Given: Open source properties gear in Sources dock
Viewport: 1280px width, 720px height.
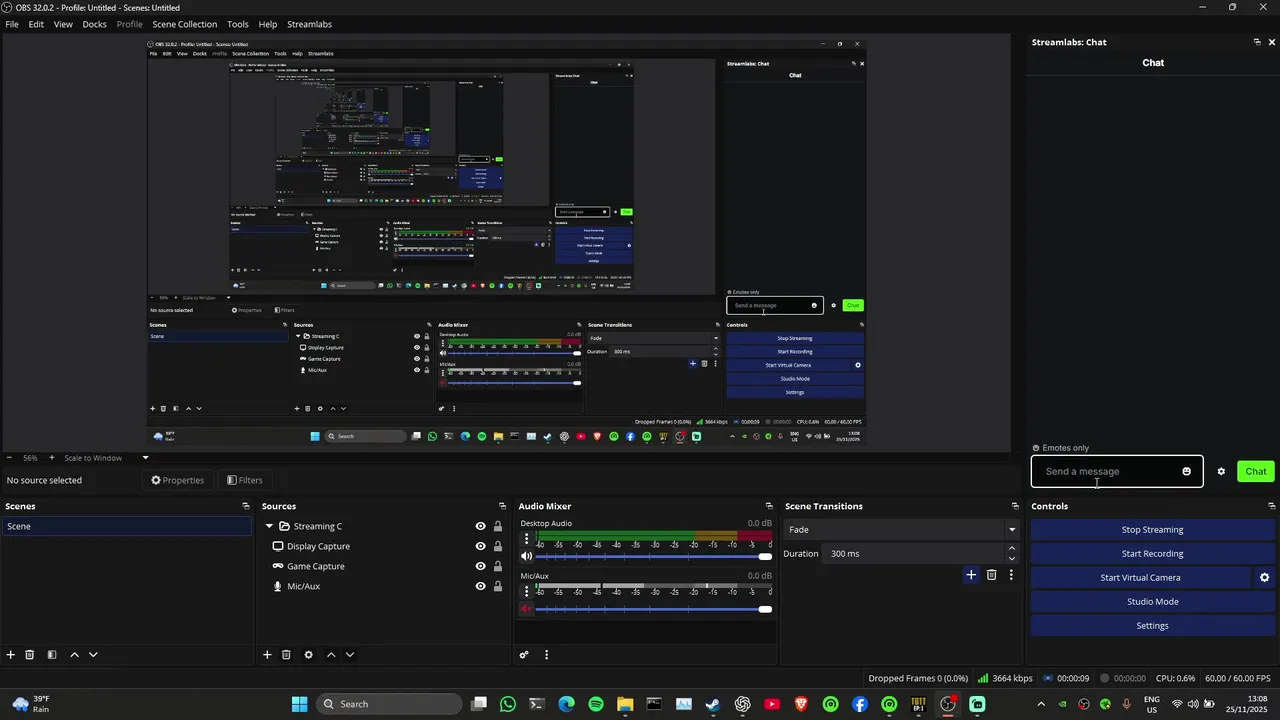Looking at the screenshot, I should pyautogui.click(x=308, y=655).
